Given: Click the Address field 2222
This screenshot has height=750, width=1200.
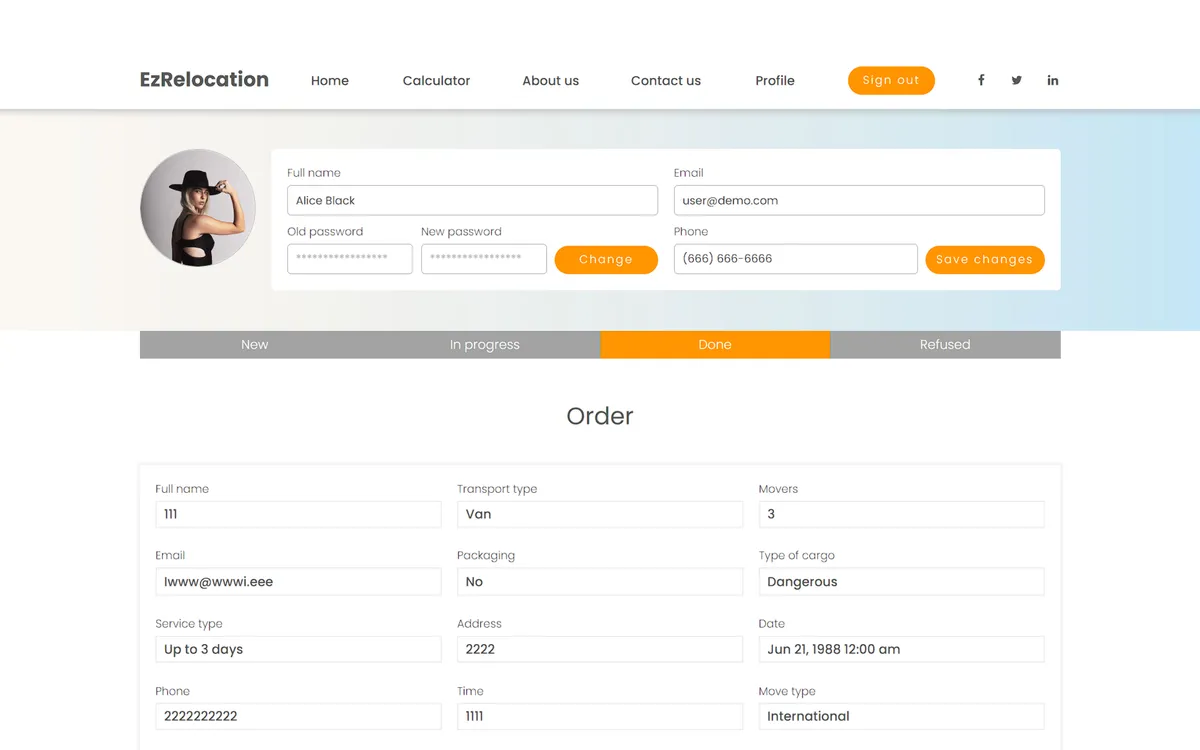Looking at the screenshot, I should [600, 649].
